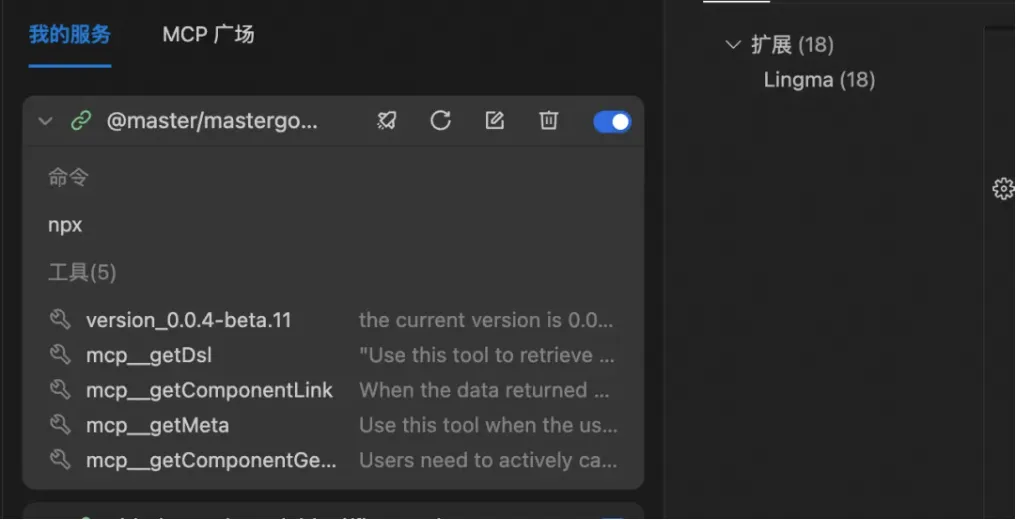Click wrench icon beside version_0.0.4-beta.11

60,320
